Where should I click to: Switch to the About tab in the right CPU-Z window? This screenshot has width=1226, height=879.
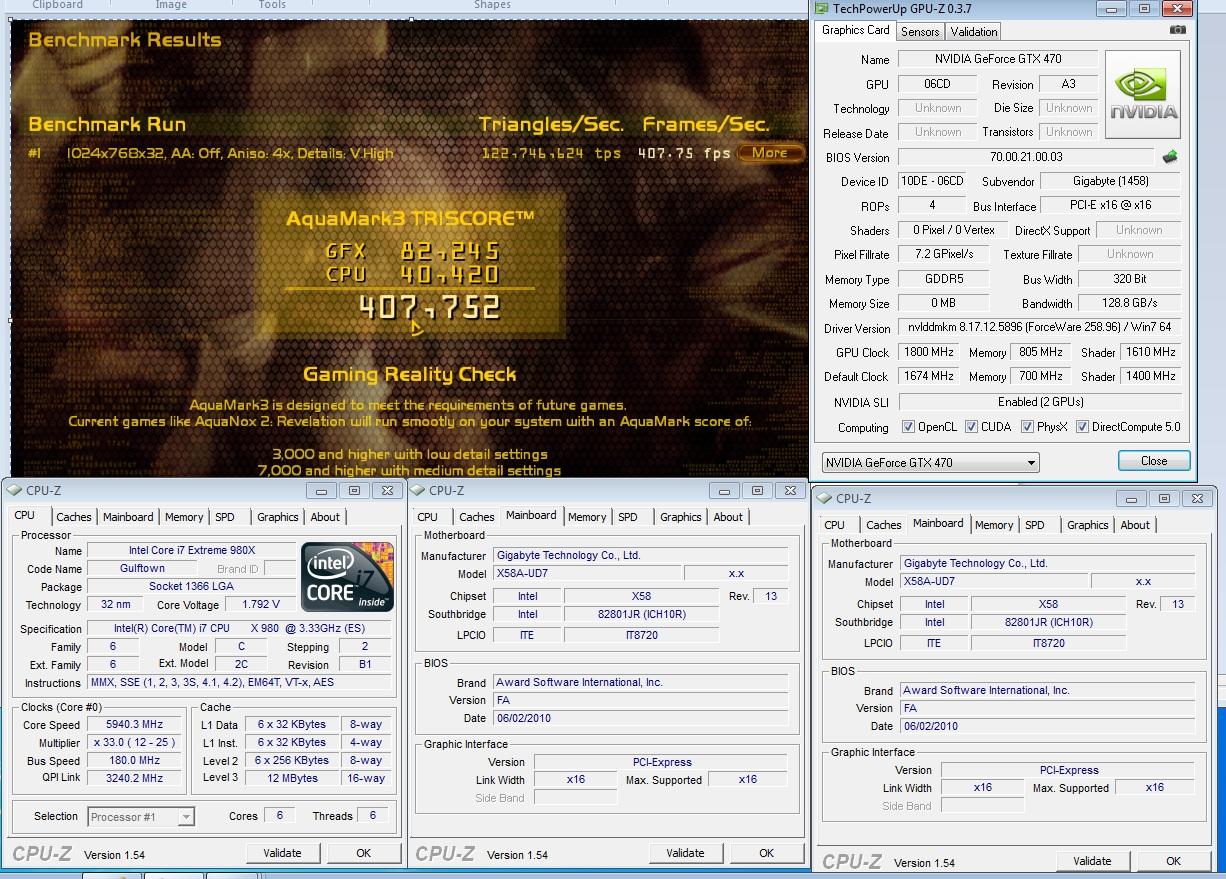tap(1135, 525)
